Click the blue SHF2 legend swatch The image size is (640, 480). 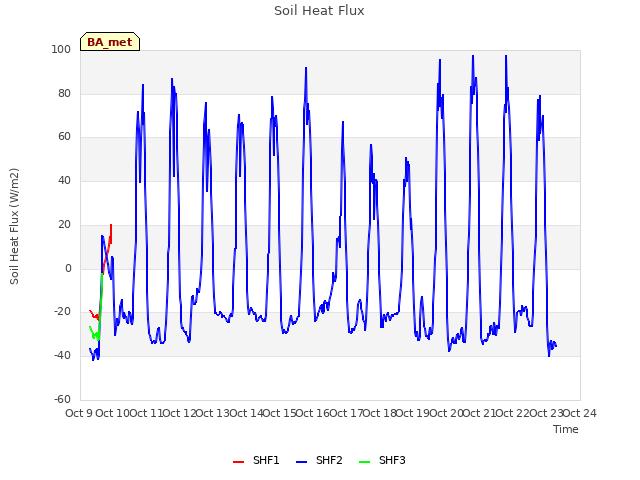point(301,462)
